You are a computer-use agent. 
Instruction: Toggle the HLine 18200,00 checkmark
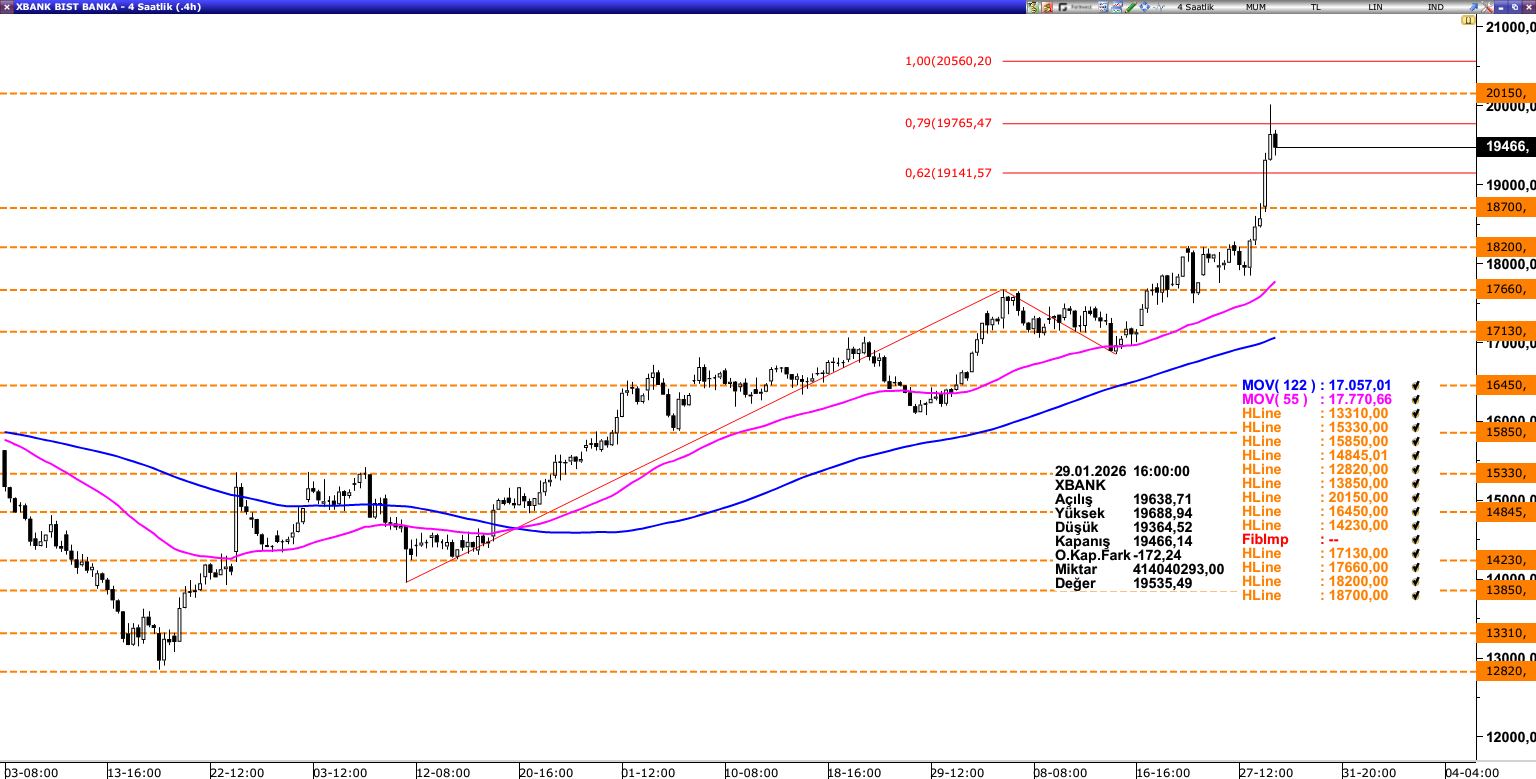tap(1415, 581)
